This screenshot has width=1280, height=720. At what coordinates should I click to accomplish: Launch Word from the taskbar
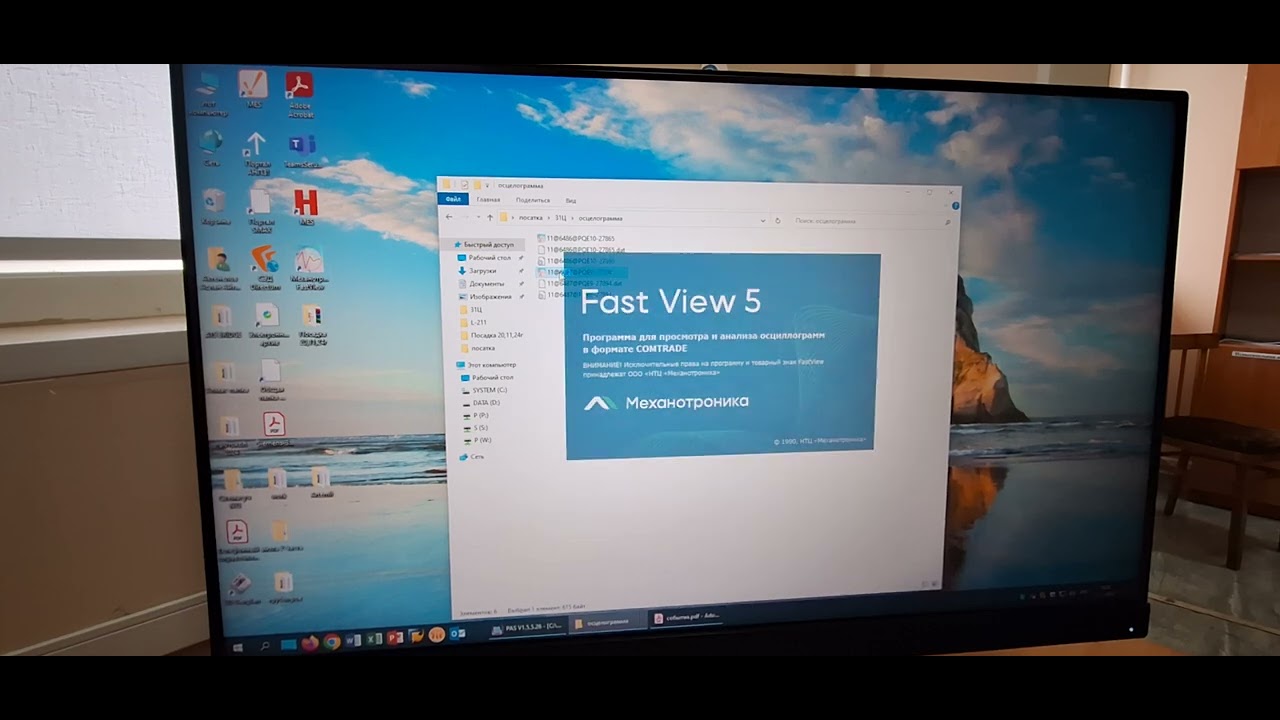coord(353,640)
